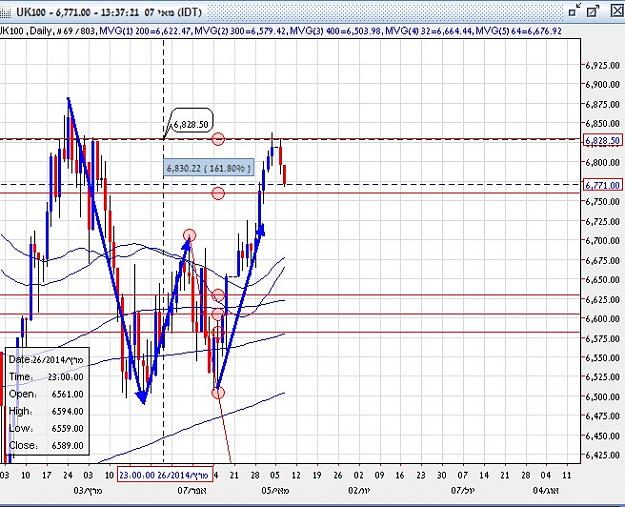The height and width of the screenshot is (507, 625).
Task: Maximize the UK100 chart window
Action: click(x=593, y=10)
